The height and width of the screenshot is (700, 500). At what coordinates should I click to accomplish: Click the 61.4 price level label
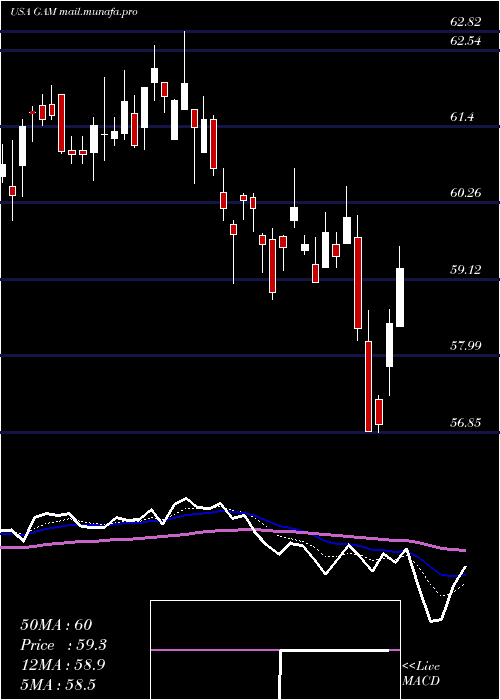(x=462, y=117)
